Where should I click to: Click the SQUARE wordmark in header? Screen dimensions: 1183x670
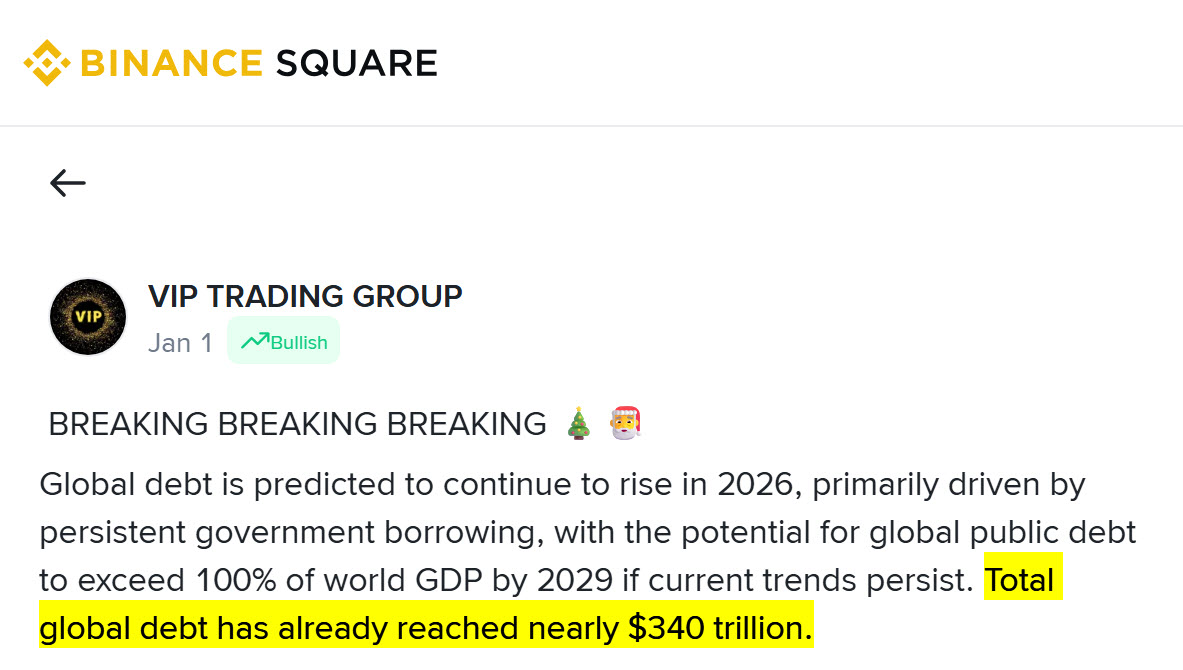pyautogui.click(x=356, y=63)
